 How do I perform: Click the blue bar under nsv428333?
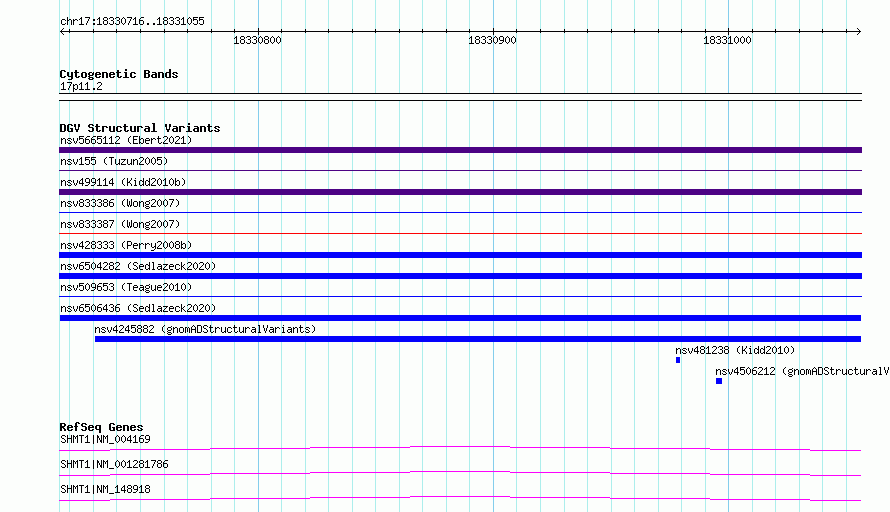[x=460, y=255]
